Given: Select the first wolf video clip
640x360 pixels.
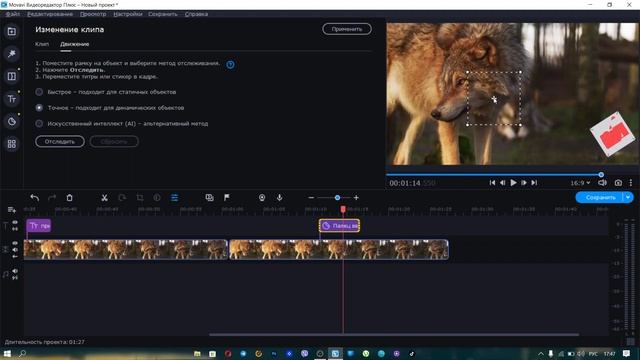Looking at the screenshot, I should click(126, 249).
